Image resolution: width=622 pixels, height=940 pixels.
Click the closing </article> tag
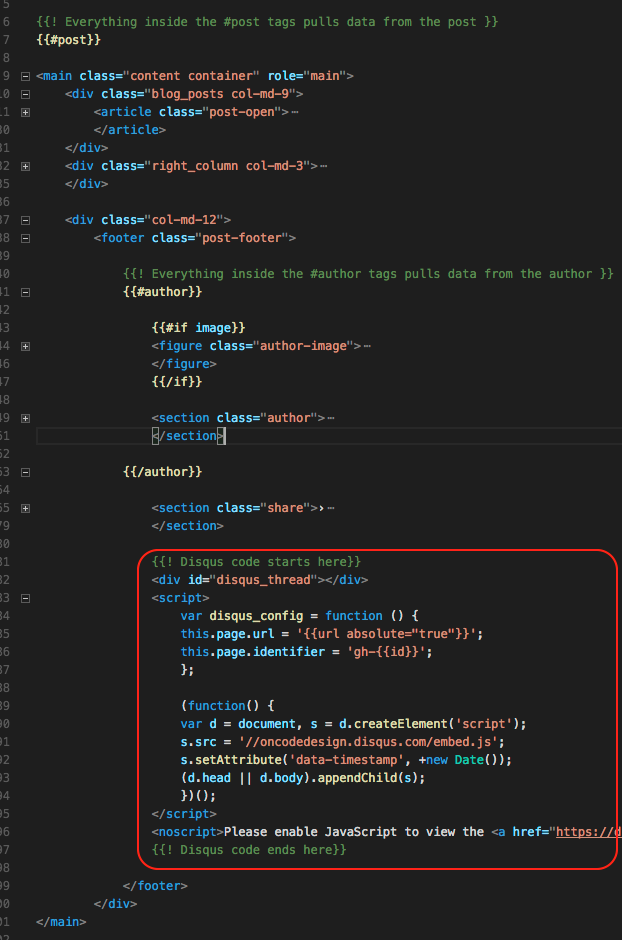129,129
